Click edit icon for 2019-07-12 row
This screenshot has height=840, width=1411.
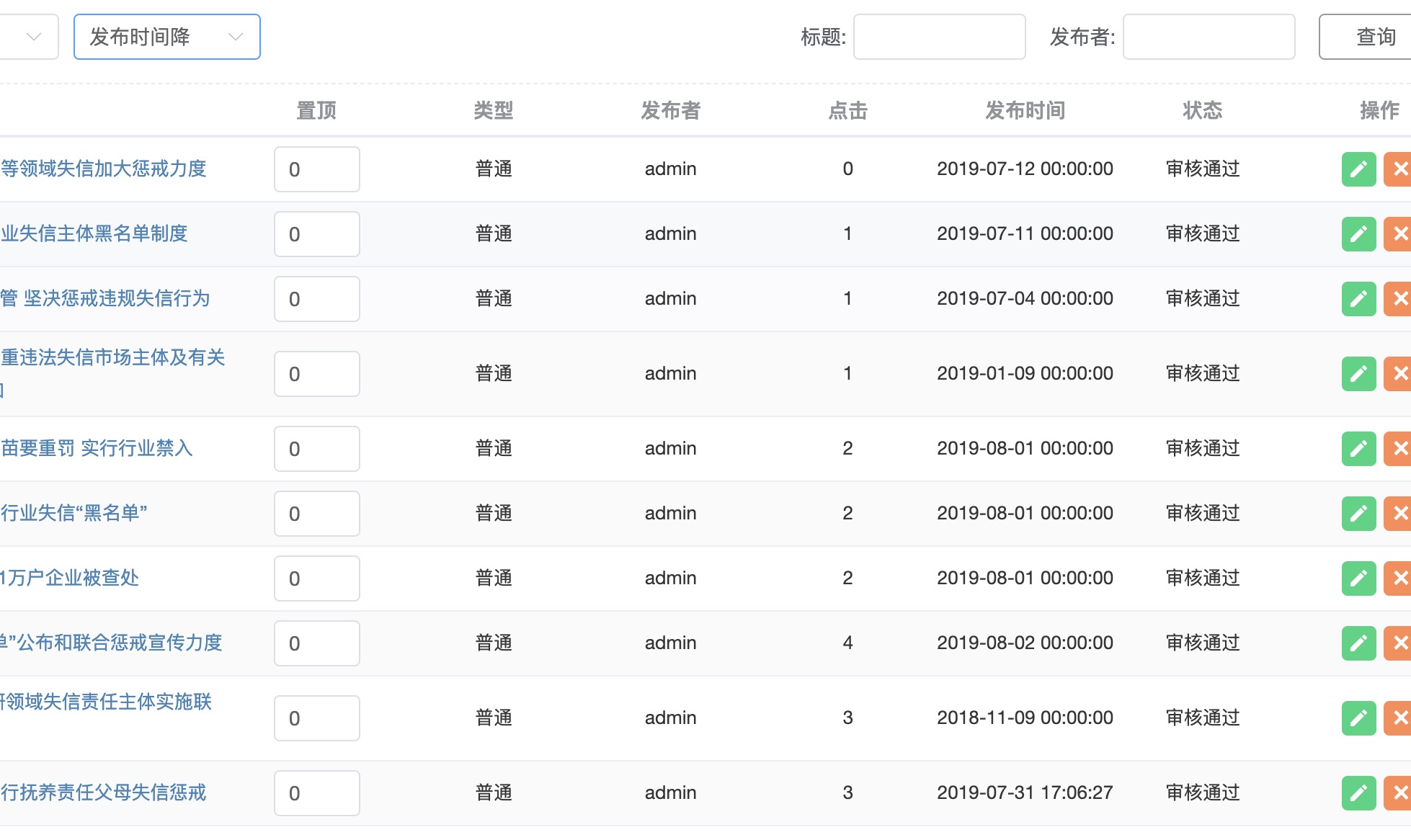tap(1358, 169)
